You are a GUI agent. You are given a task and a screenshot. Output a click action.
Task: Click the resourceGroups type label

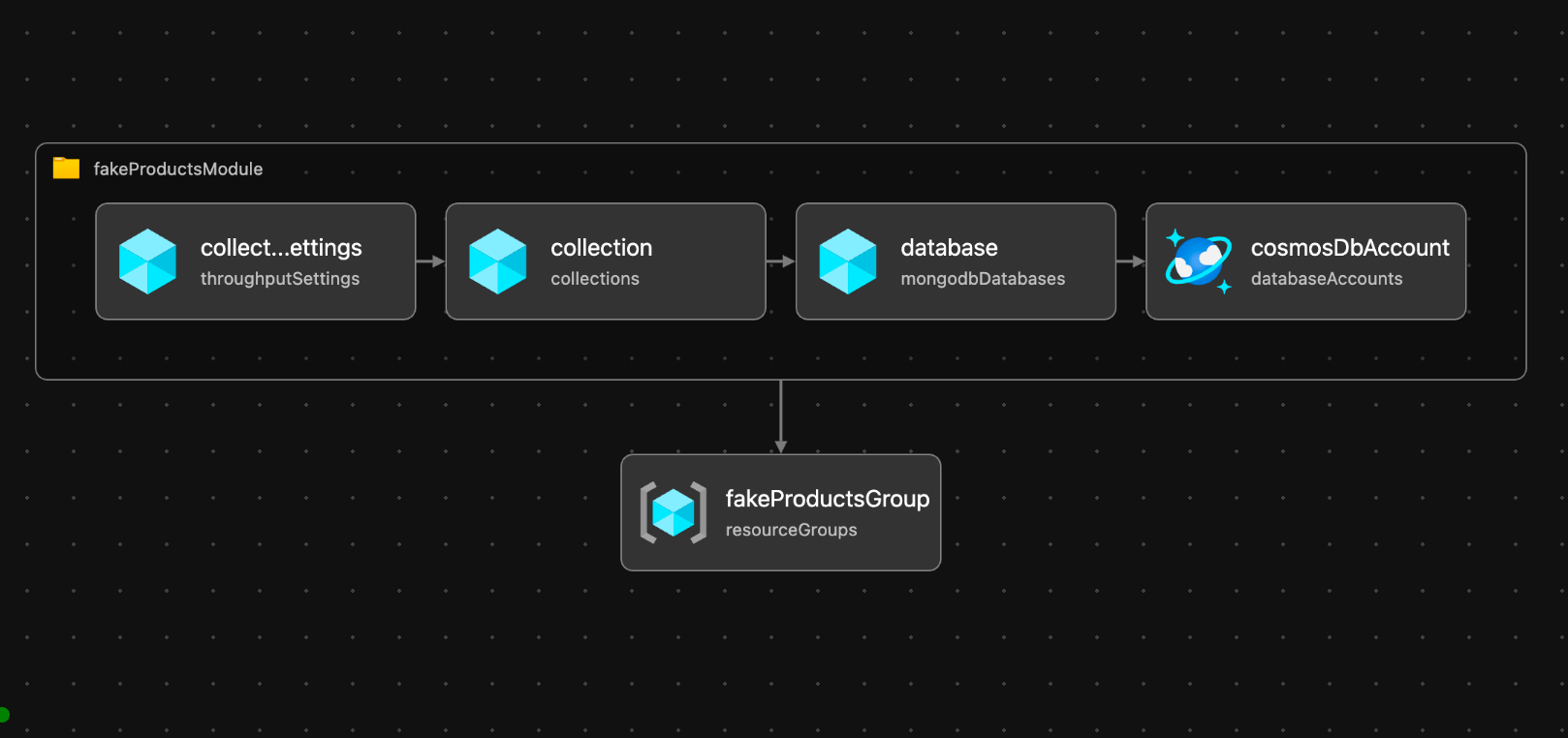pos(792,530)
